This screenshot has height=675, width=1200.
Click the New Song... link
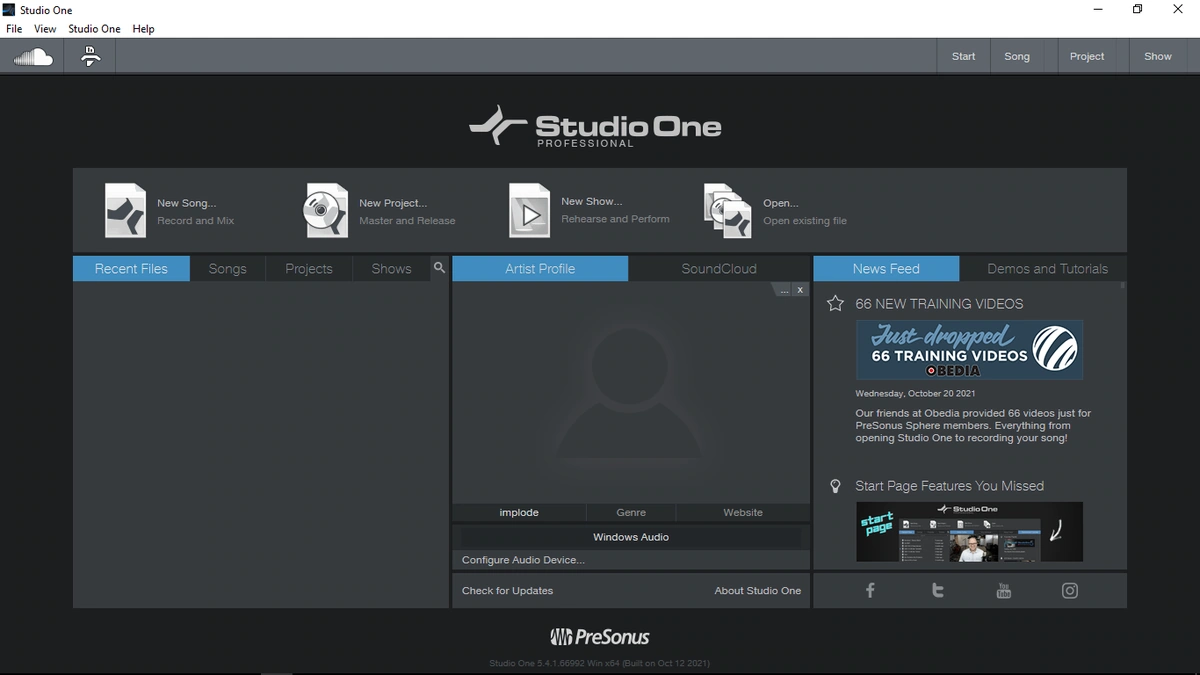click(x=186, y=203)
